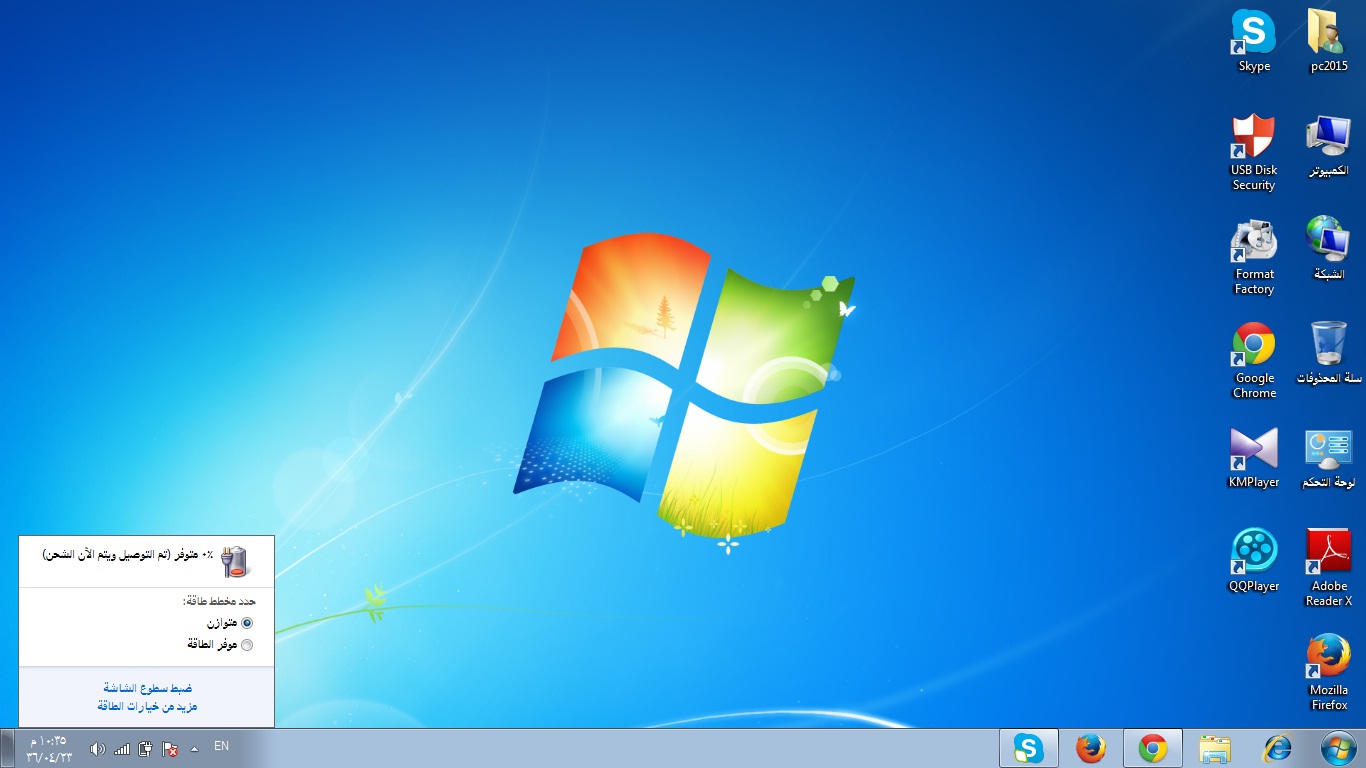
Task: Click the EN language indicator
Action: tap(222, 746)
